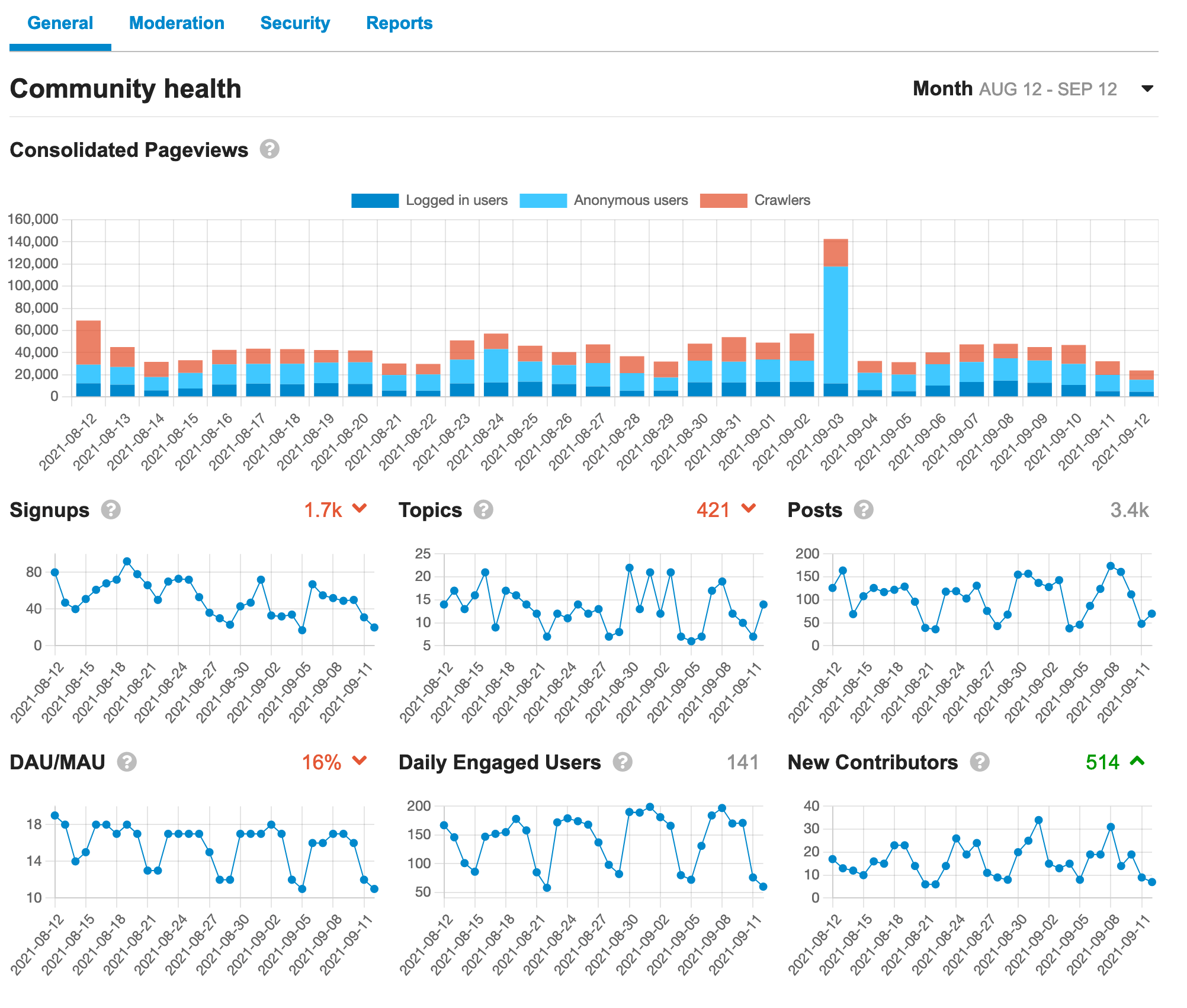Click the chevron beside Topics 421
Screen dimensions: 1187x1008
click(748, 508)
